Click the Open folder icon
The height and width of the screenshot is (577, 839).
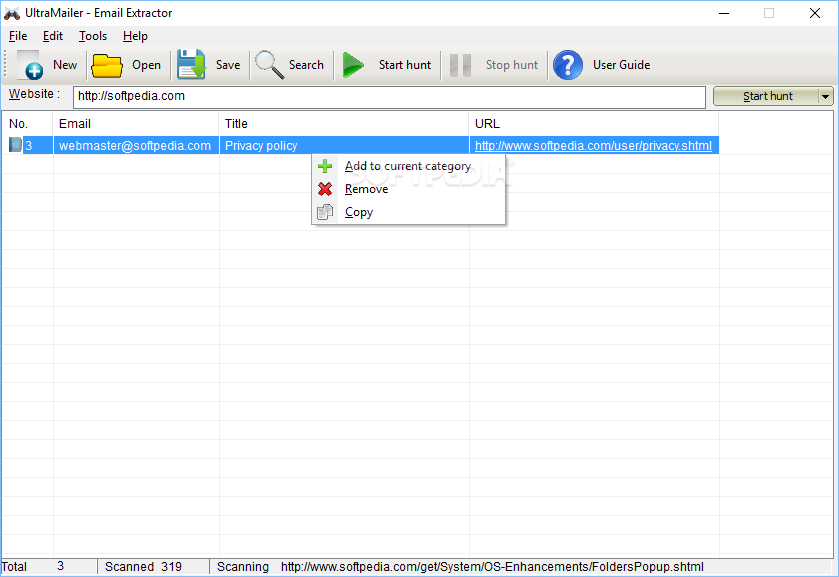(x=106, y=65)
